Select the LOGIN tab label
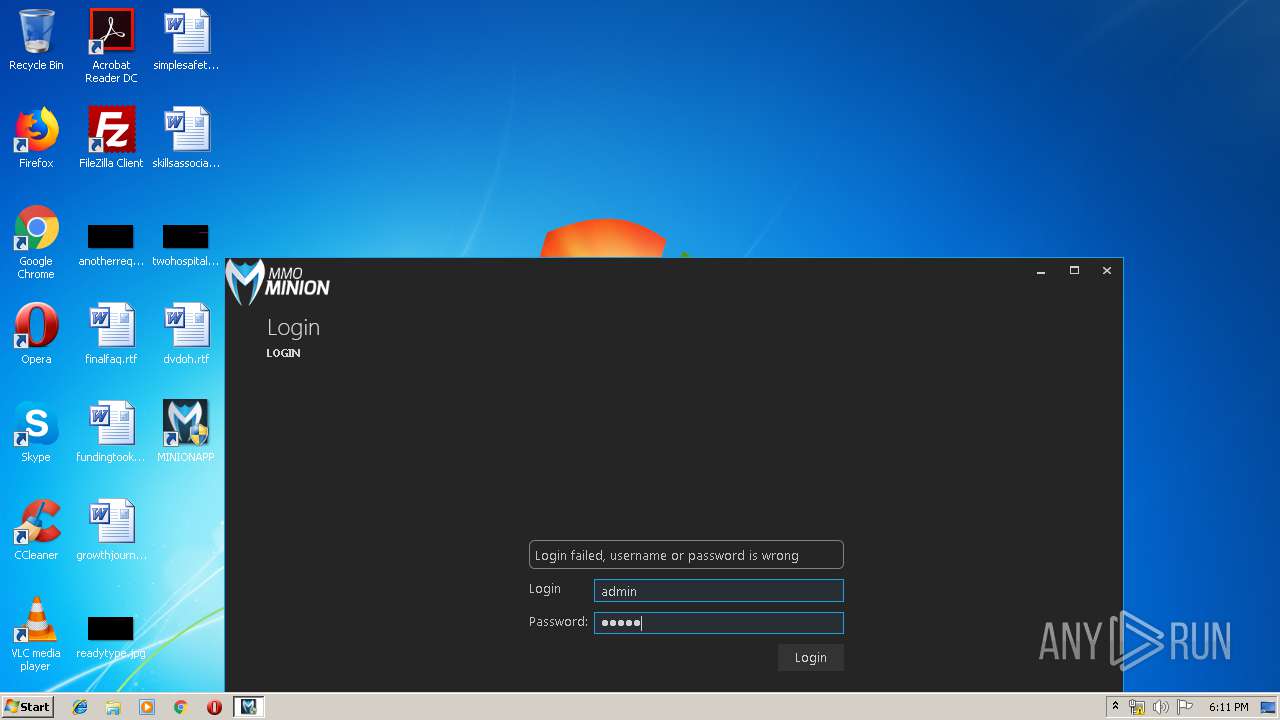The height and width of the screenshot is (720, 1280). pyautogui.click(x=283, y=353)
